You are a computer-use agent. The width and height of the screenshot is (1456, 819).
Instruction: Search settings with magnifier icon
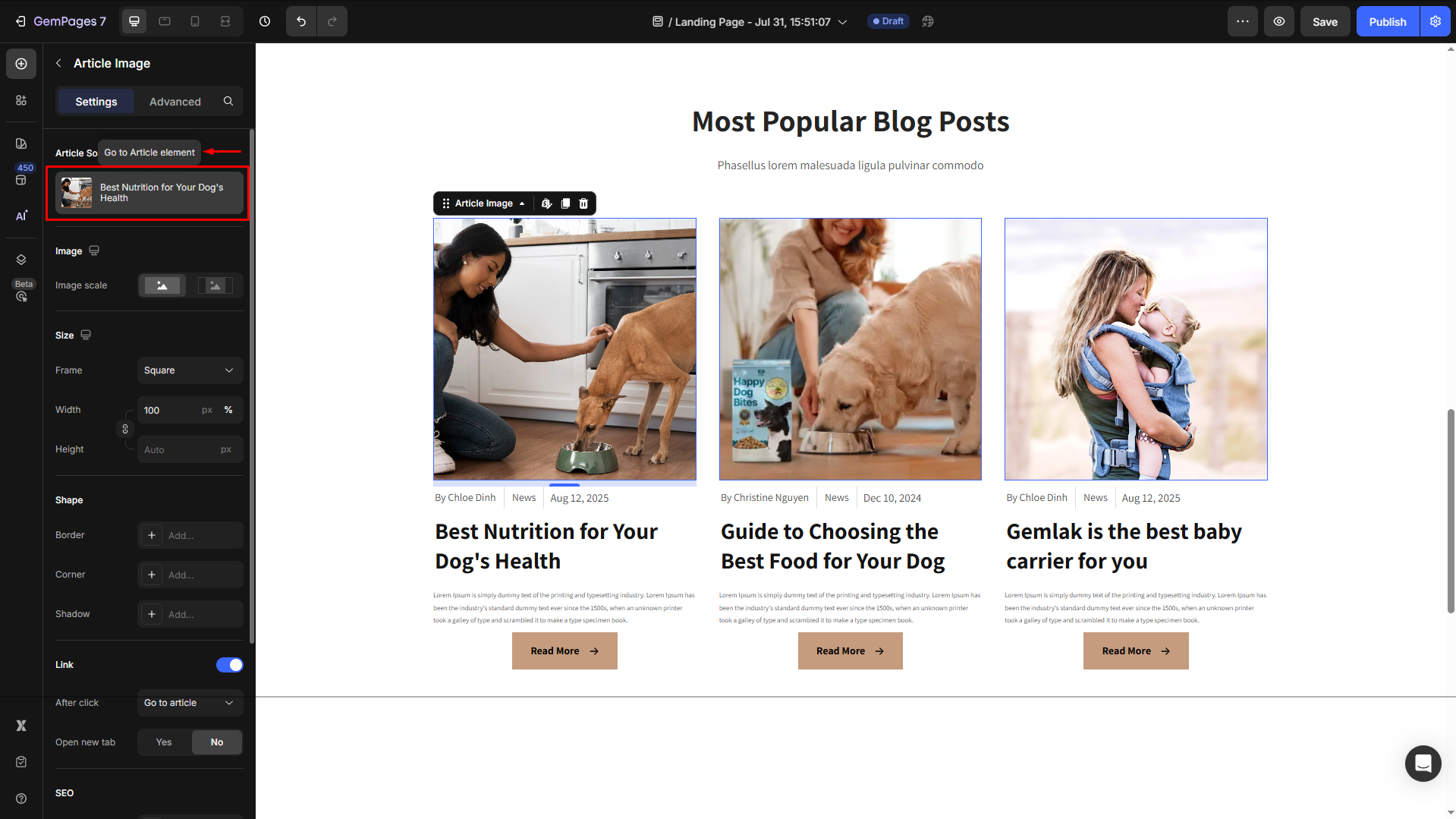(228, 101)
